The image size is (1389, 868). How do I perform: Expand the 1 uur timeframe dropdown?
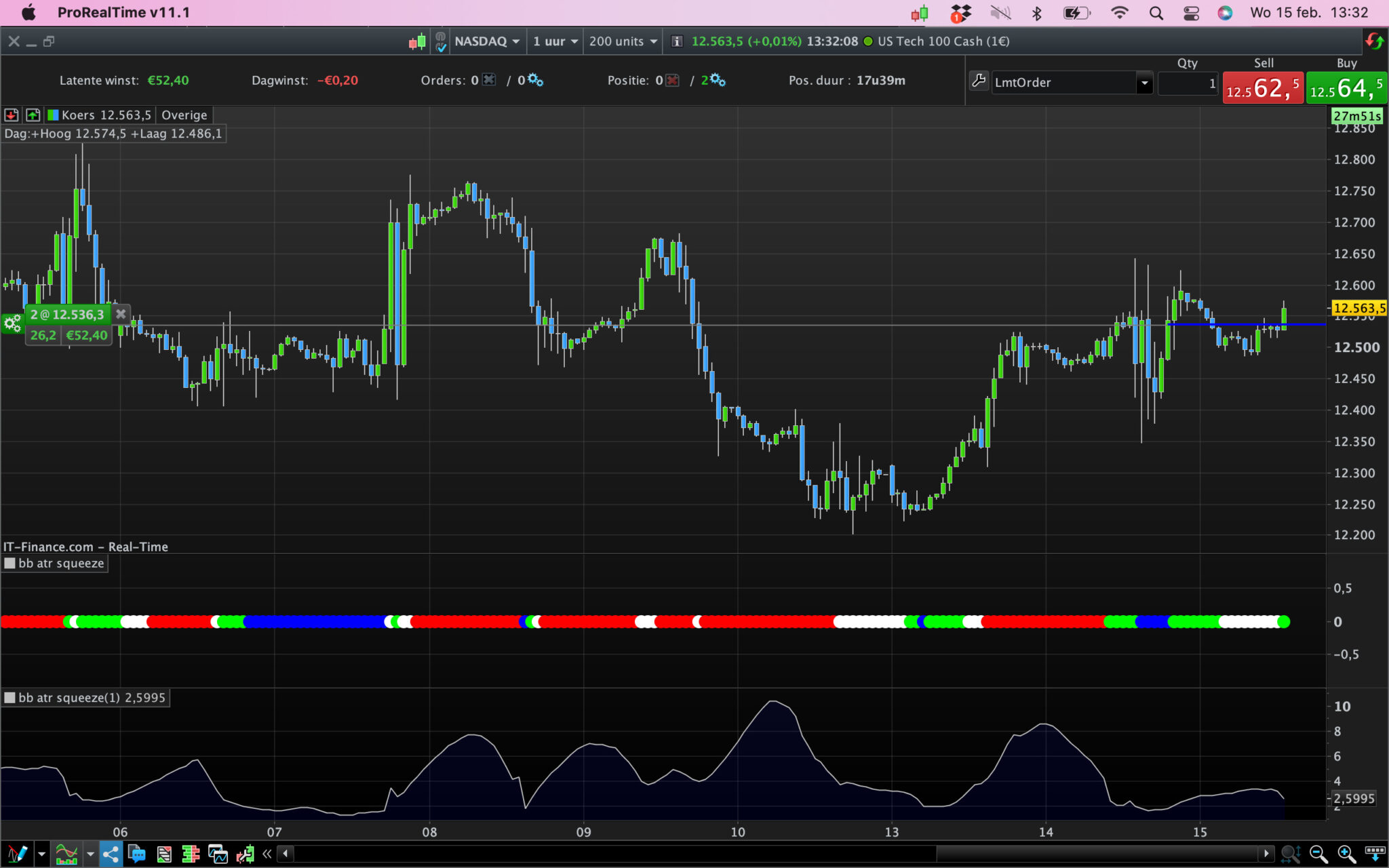(x=555, y=41)
